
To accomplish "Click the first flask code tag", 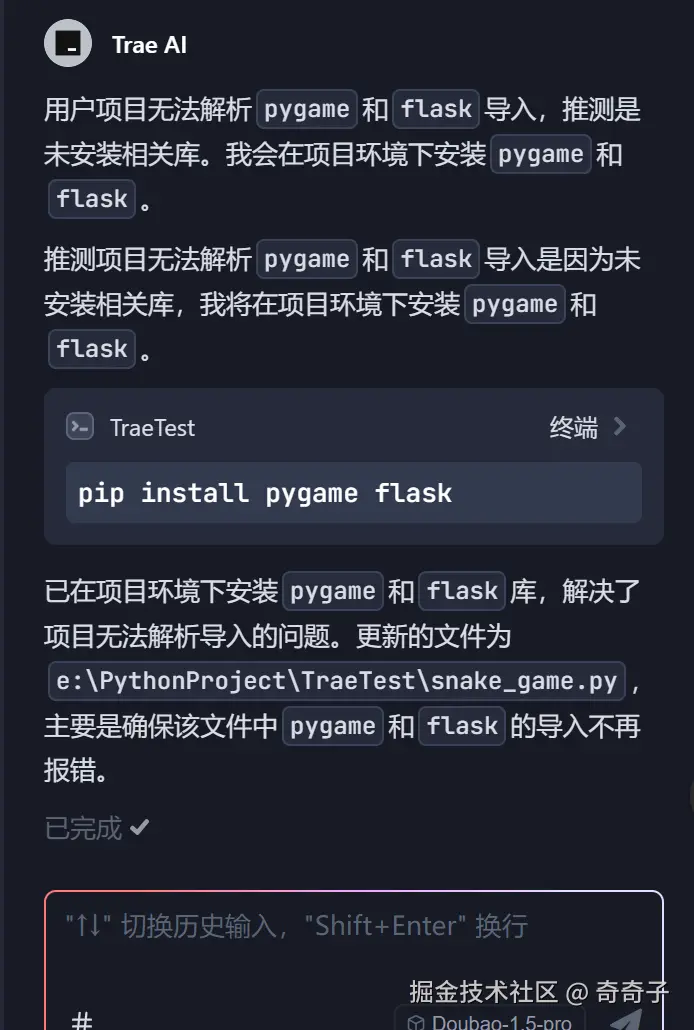I will pos(436,108).
